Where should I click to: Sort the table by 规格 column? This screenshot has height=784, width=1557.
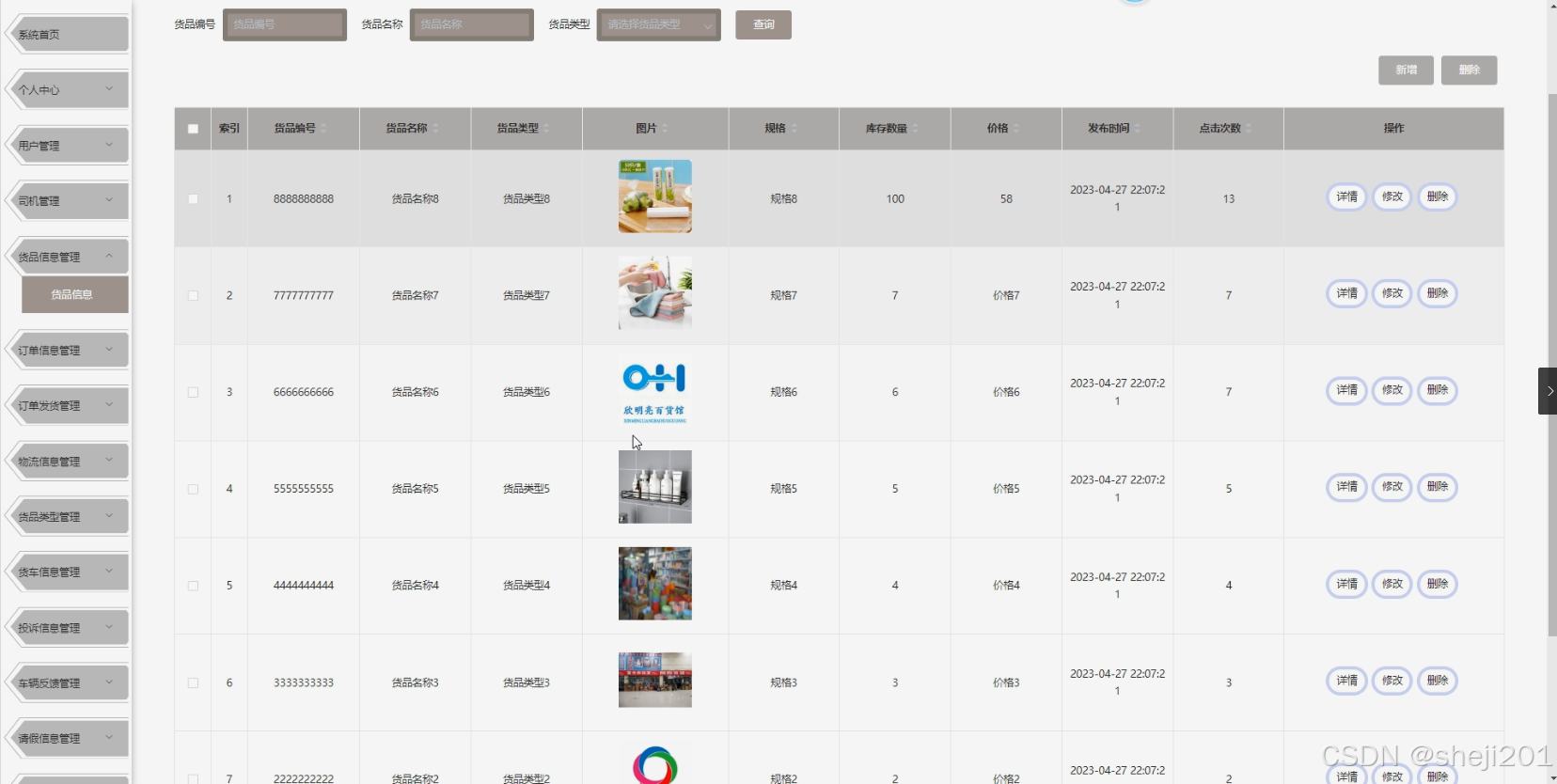click(x=794, y=129)
